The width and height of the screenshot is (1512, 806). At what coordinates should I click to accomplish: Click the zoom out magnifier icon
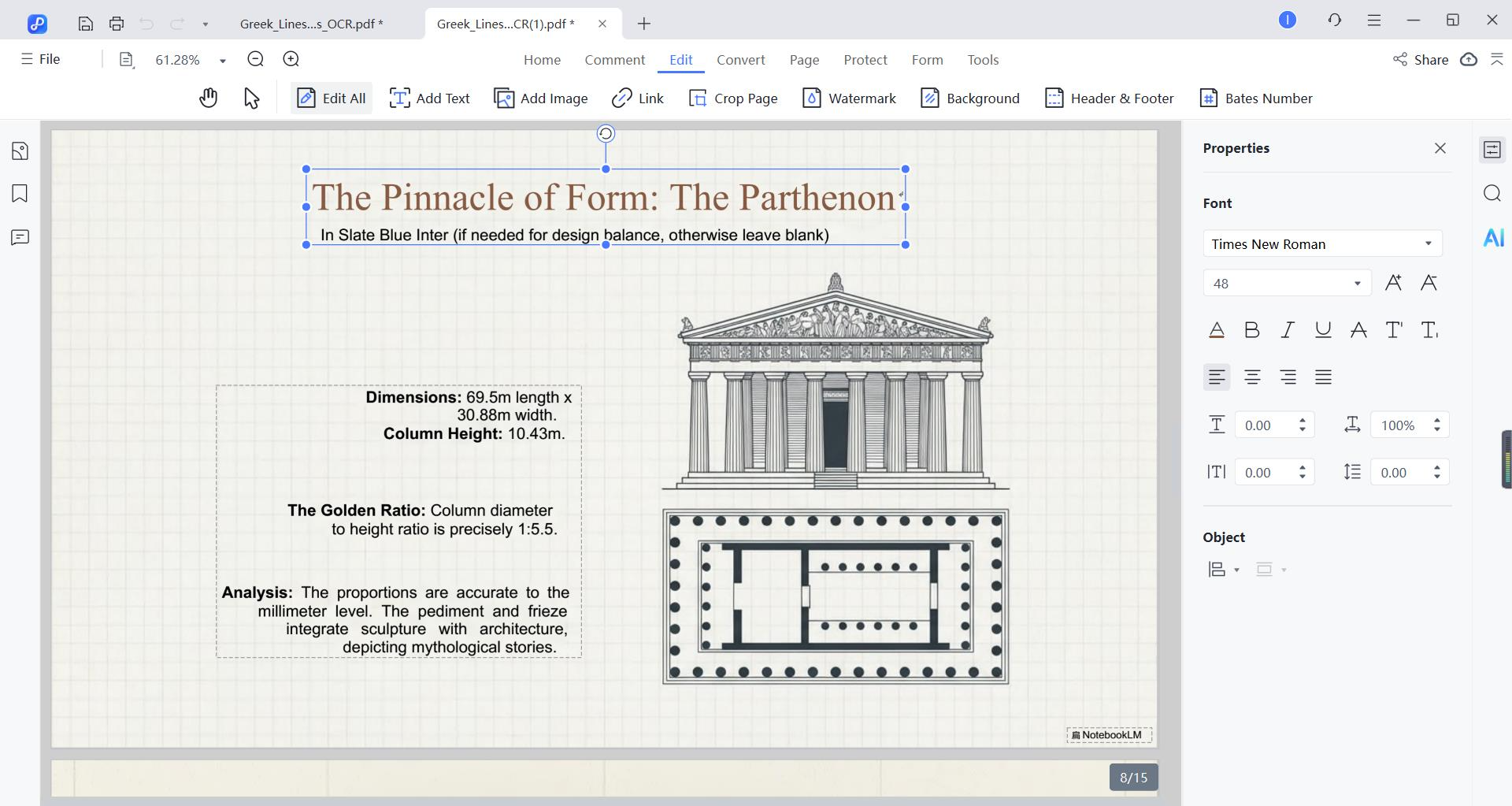(x=255, y=59)
